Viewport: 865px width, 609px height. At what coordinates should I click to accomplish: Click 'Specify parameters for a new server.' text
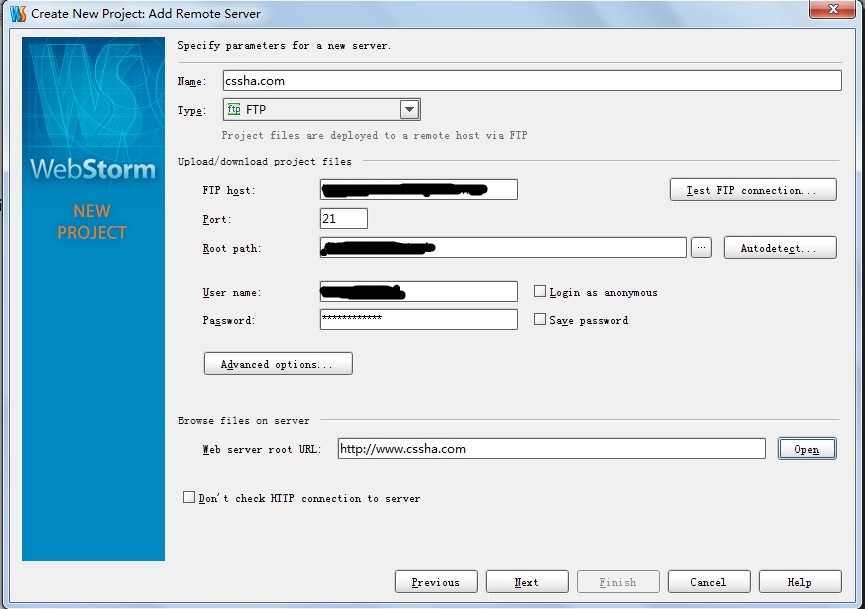click(284, 46)
